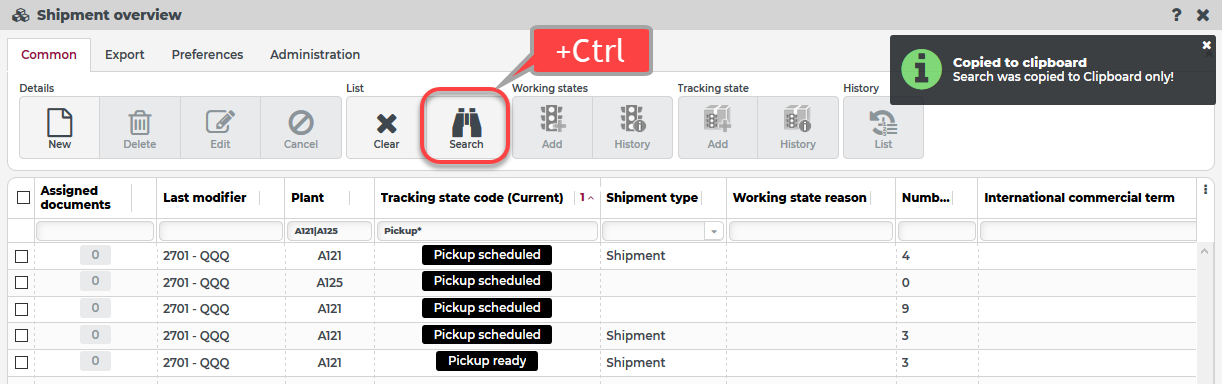Check the first row's checkbox
The height and width of the screenshot is (384, 1222).
(x=22, y=256)
